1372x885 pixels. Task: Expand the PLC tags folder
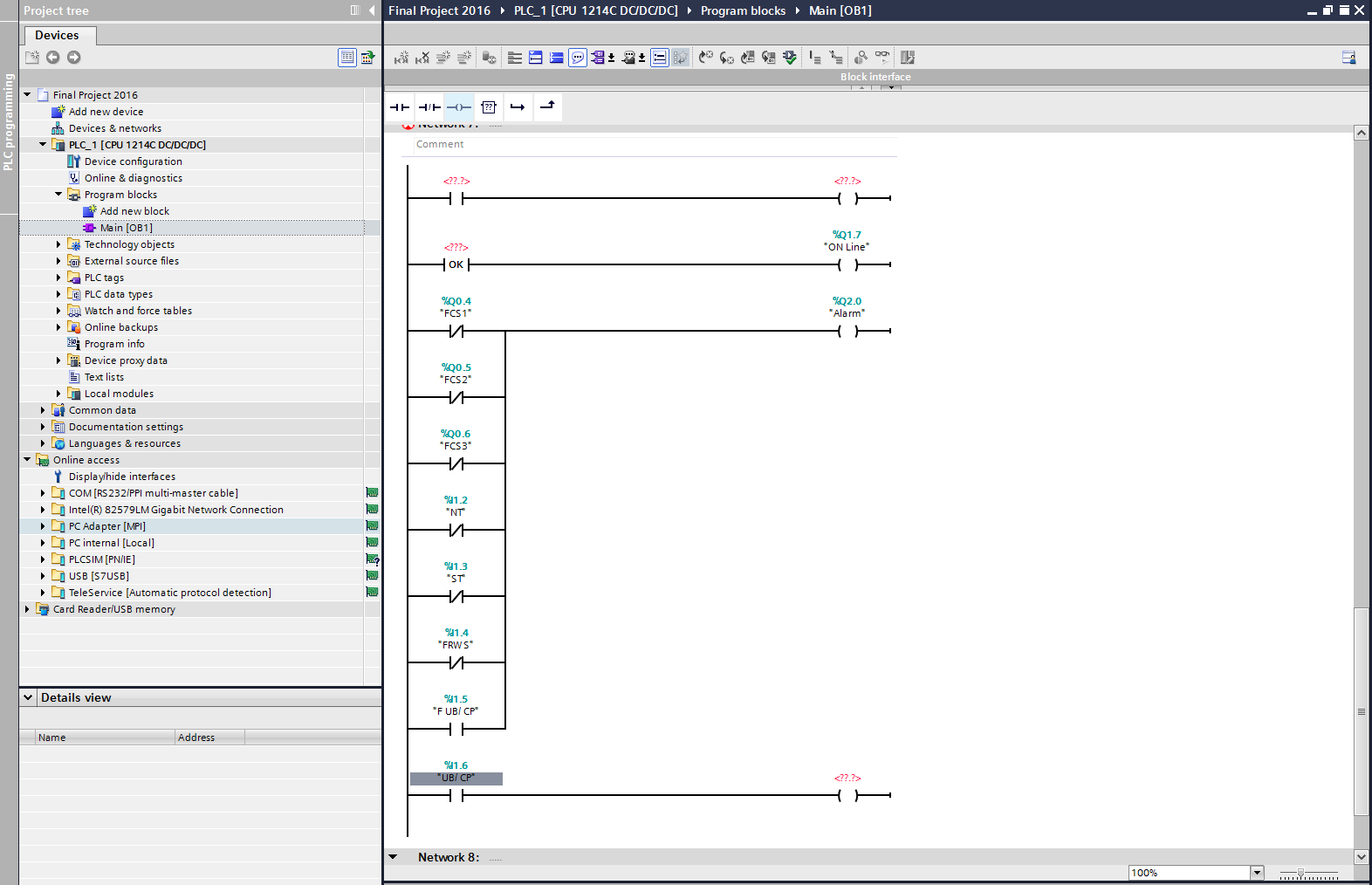pyautogui.click(x=58, y=278)
